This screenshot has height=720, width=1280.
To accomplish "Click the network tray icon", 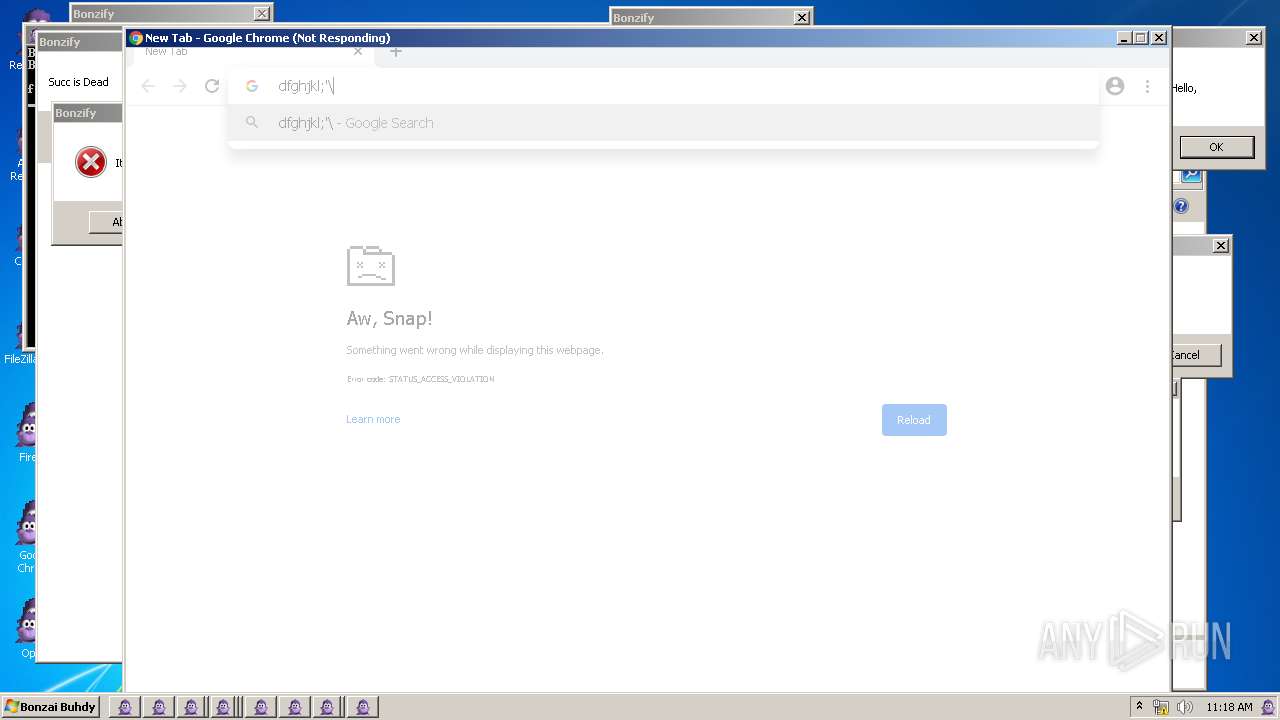I will 1161,707.
